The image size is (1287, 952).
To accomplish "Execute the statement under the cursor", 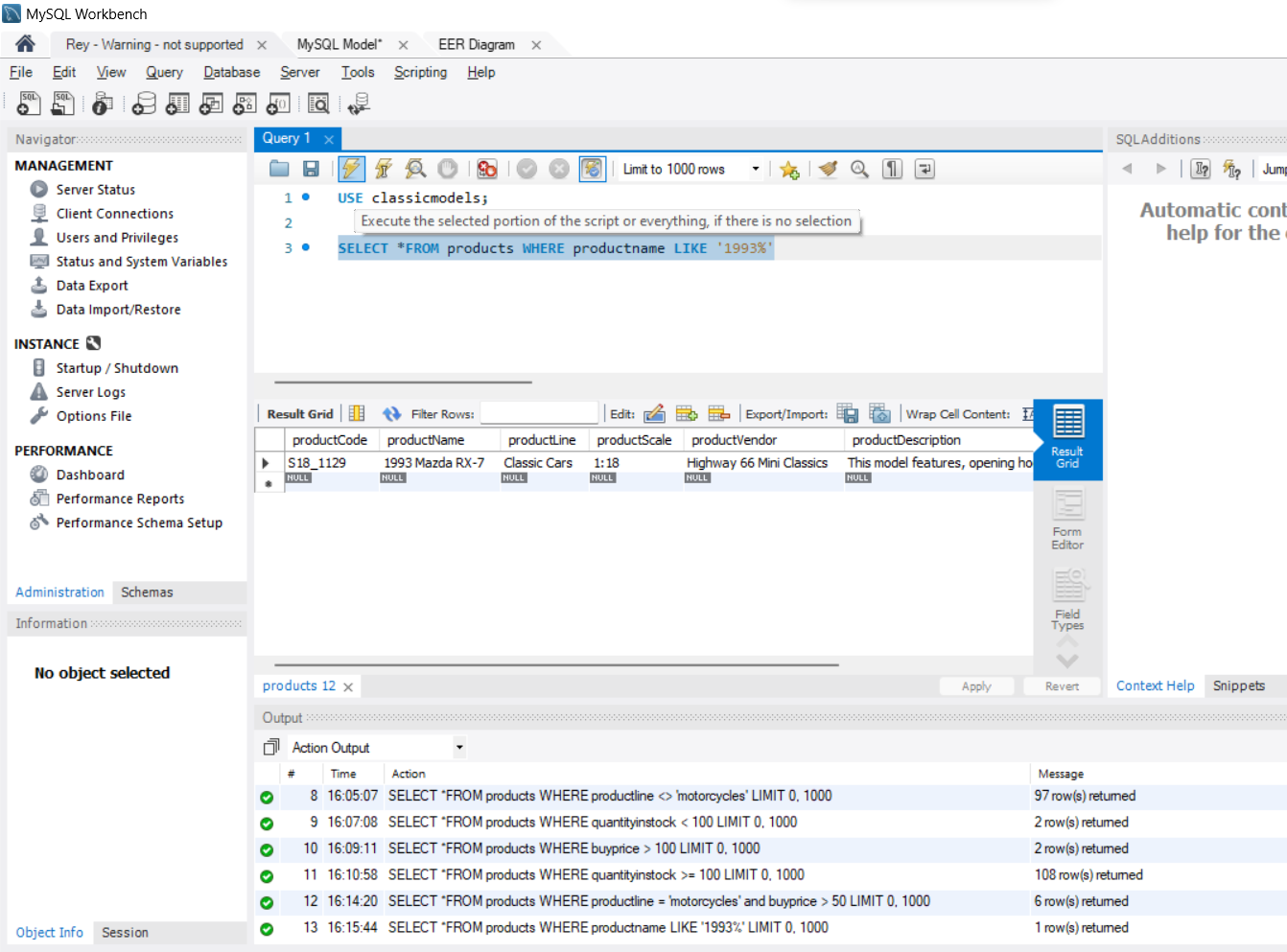I will [x=383, y=169].
